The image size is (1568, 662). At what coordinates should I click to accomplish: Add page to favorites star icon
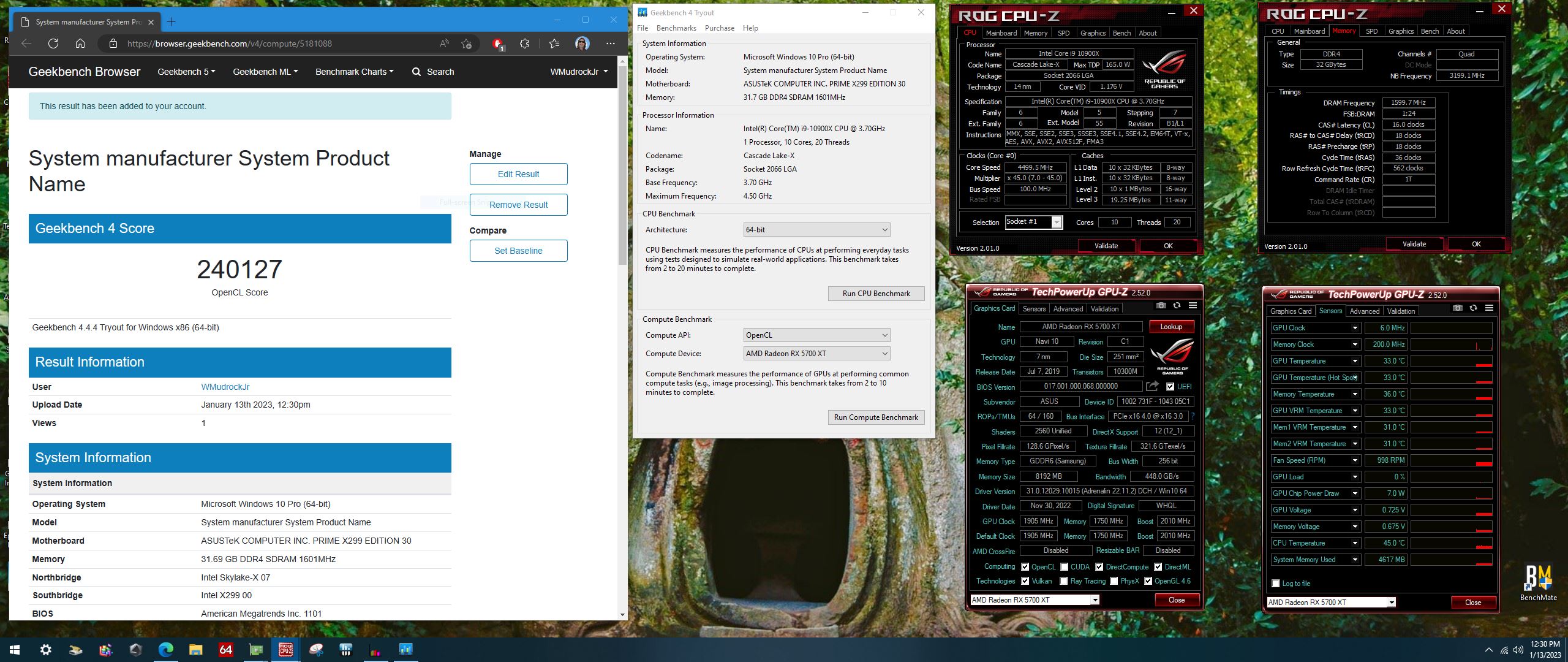(466, 44)
